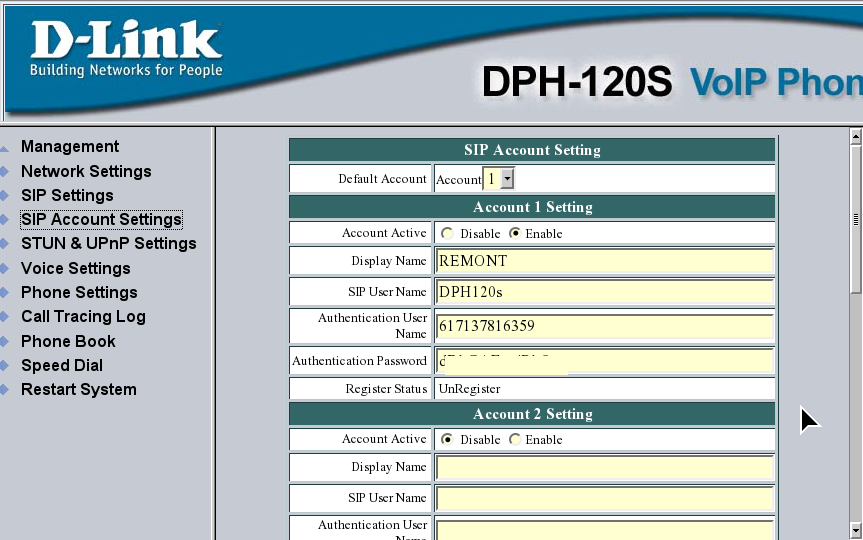Navigate to Phone Settings
This screenshot has height=540, width=863.
(79, 292)
